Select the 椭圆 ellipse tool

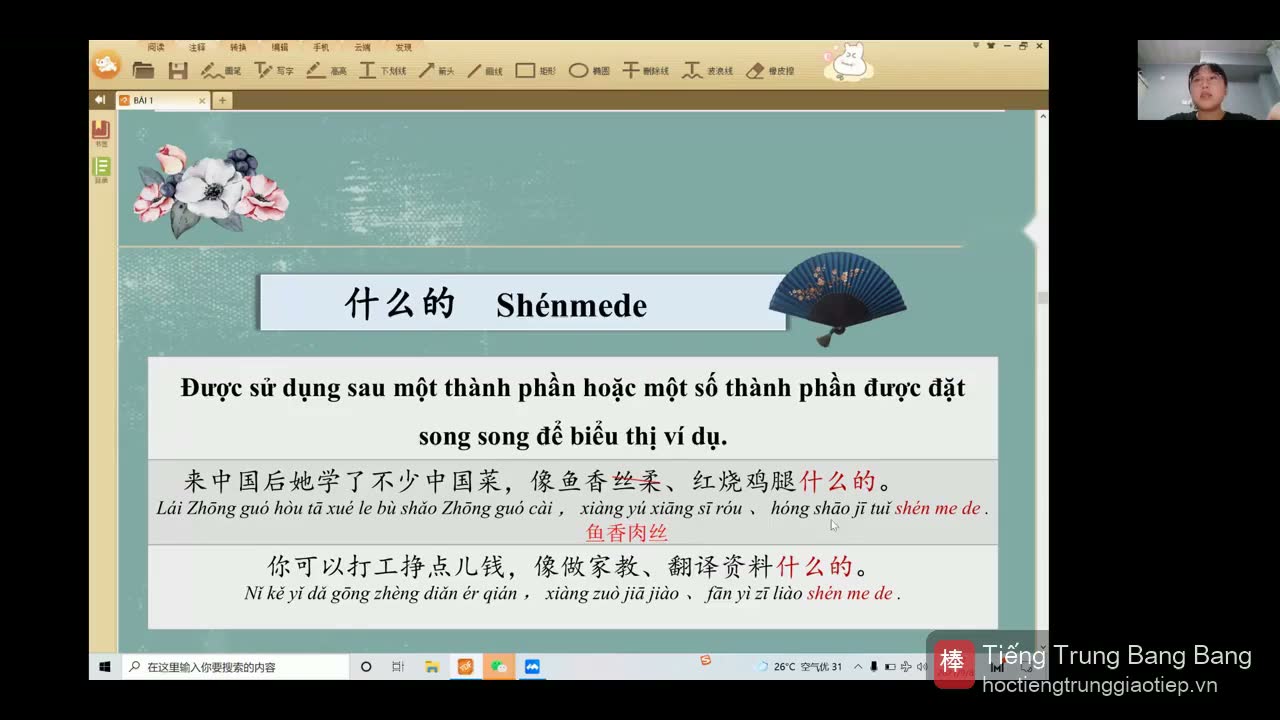tap(589, 70)
